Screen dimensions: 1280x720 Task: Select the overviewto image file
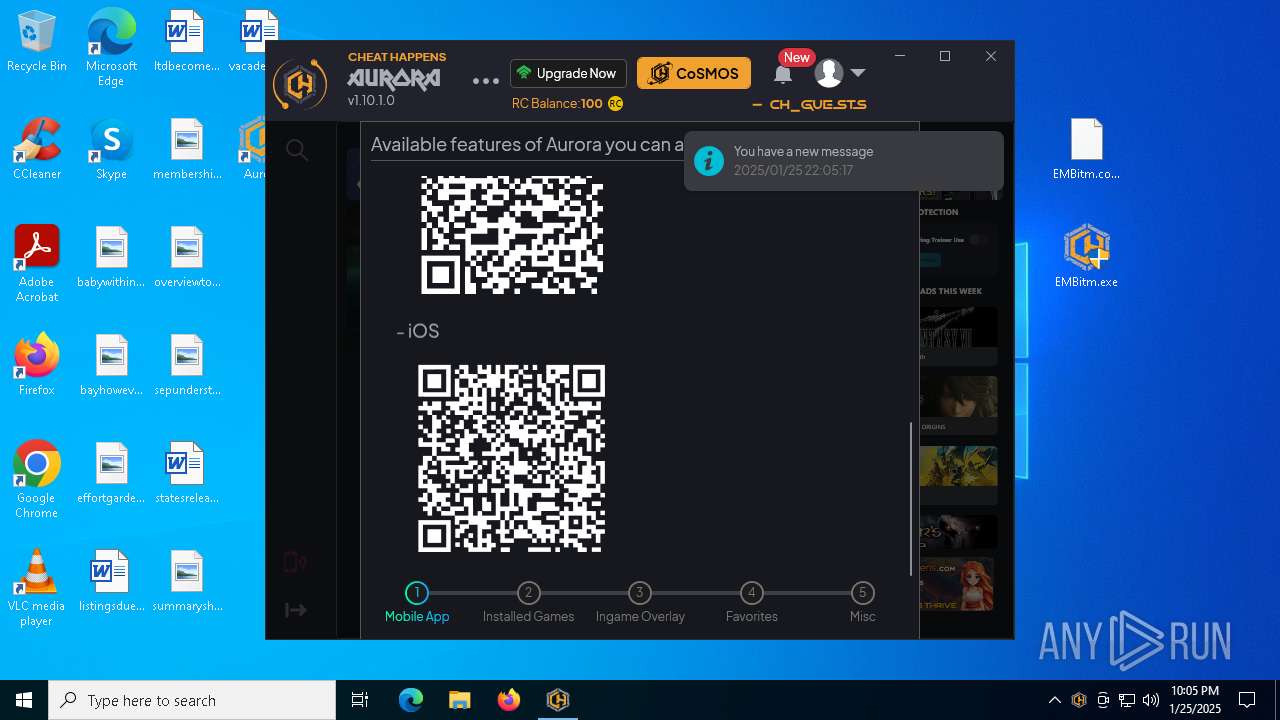pos(186,257)
